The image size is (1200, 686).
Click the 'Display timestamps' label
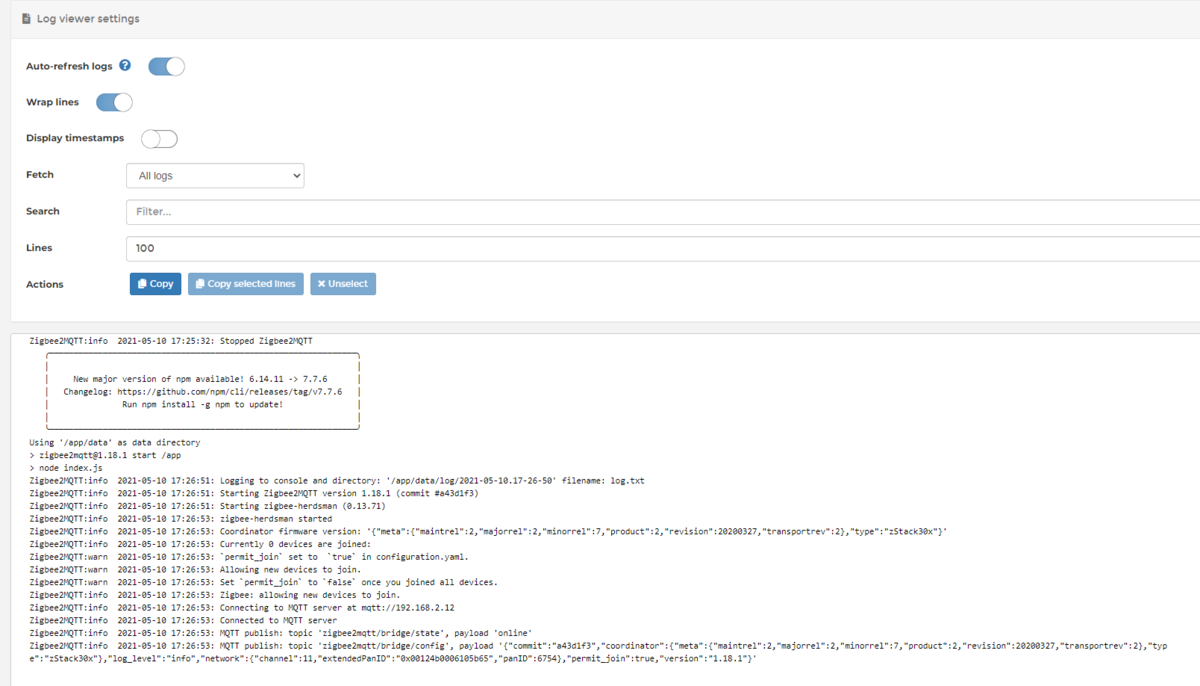(x=75, y=138)
